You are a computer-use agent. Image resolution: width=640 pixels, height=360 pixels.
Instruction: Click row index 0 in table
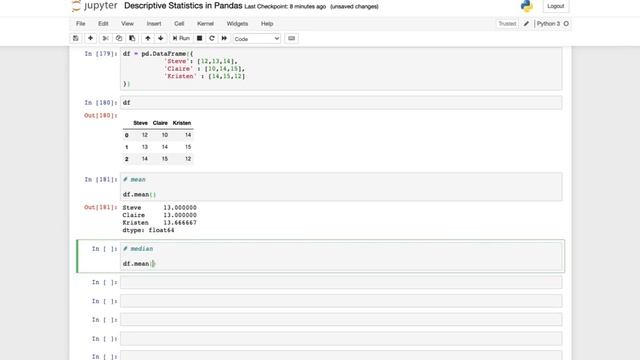coord(127,135)
